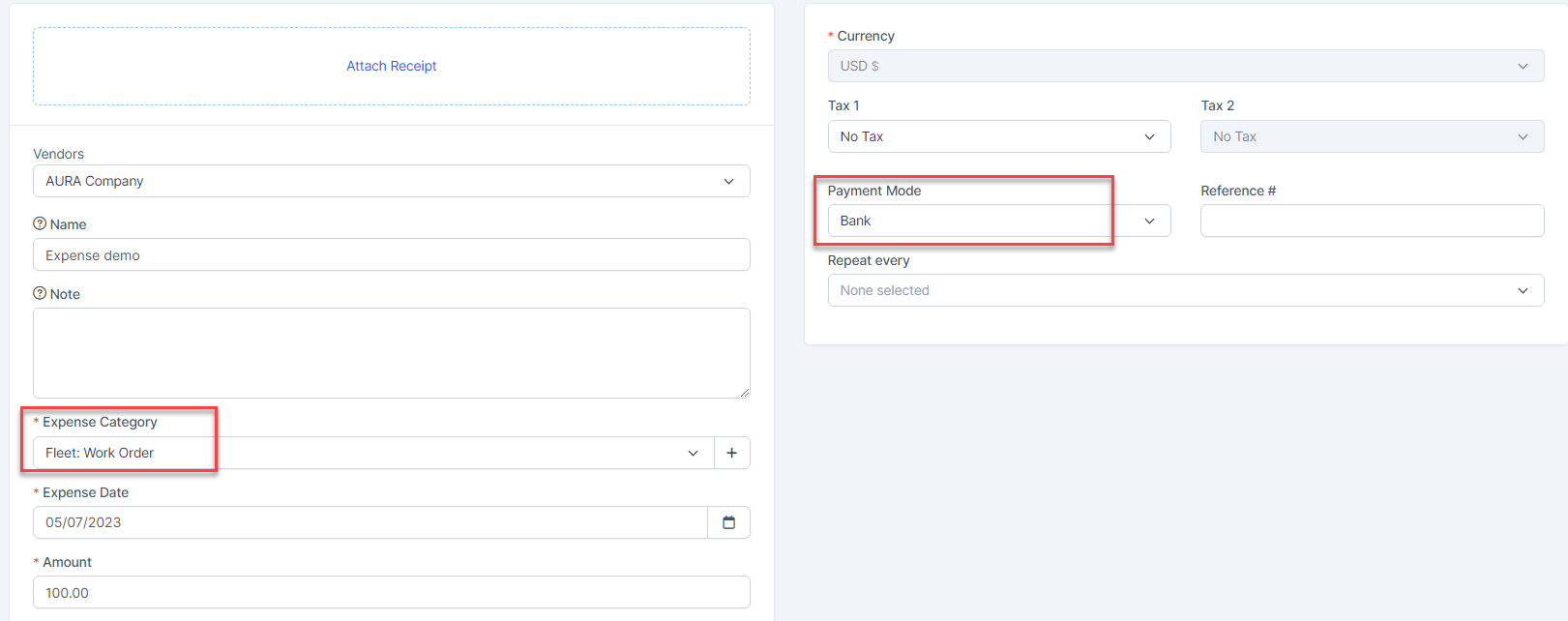Image resolution: width=1568 pixels, height=621 pixels.
Task: Open the calendar date picker icon
Action: [x=728, y=522]
